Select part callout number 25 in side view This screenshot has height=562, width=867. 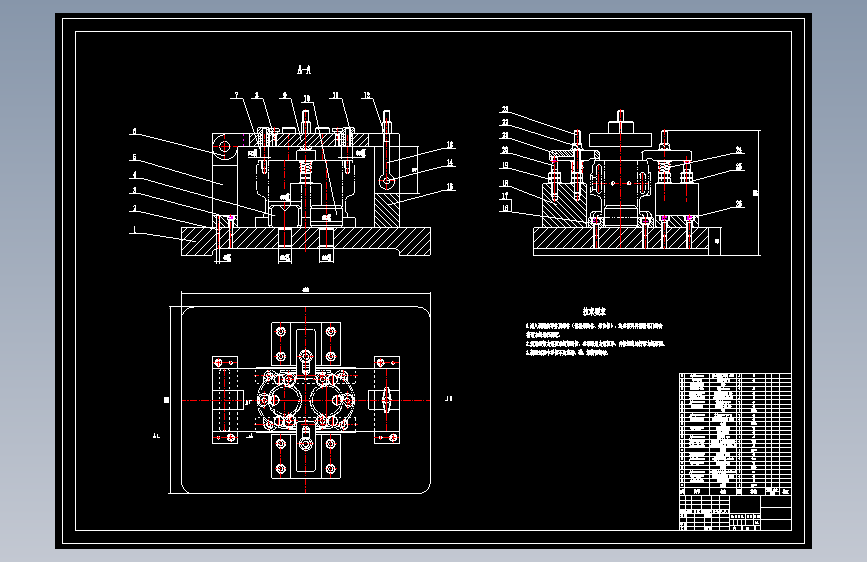[x=739, y=166]
